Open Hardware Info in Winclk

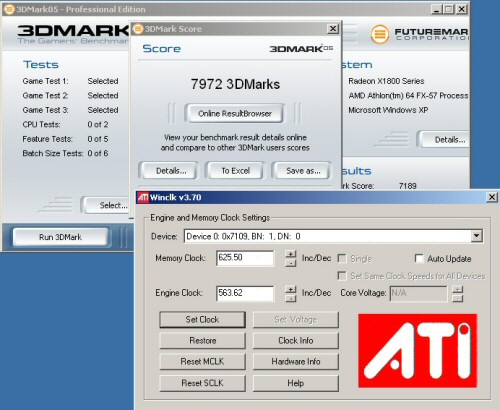[x=296, y=362]
